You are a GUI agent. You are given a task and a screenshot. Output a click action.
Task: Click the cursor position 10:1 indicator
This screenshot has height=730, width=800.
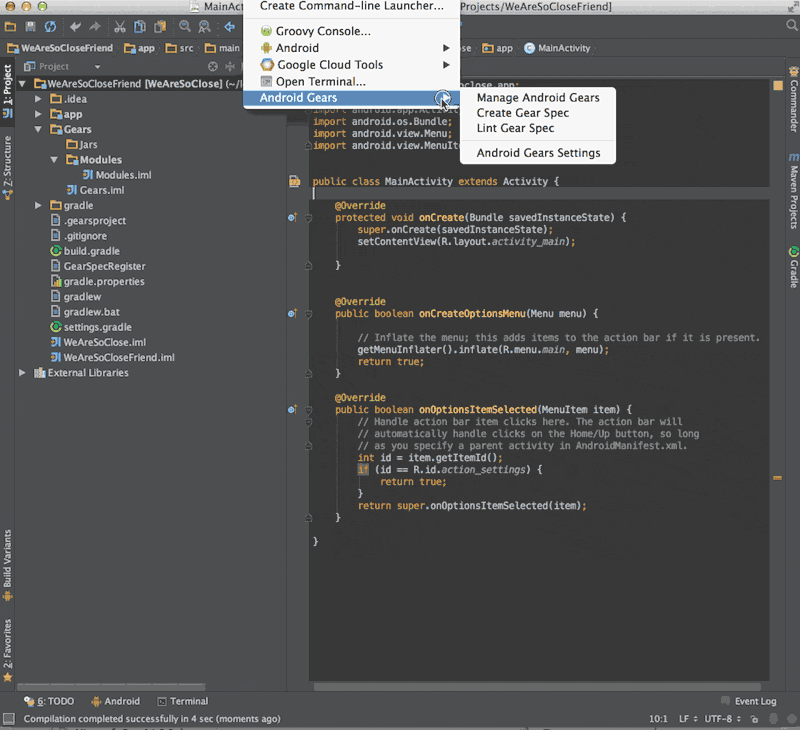tap(658, 719)
